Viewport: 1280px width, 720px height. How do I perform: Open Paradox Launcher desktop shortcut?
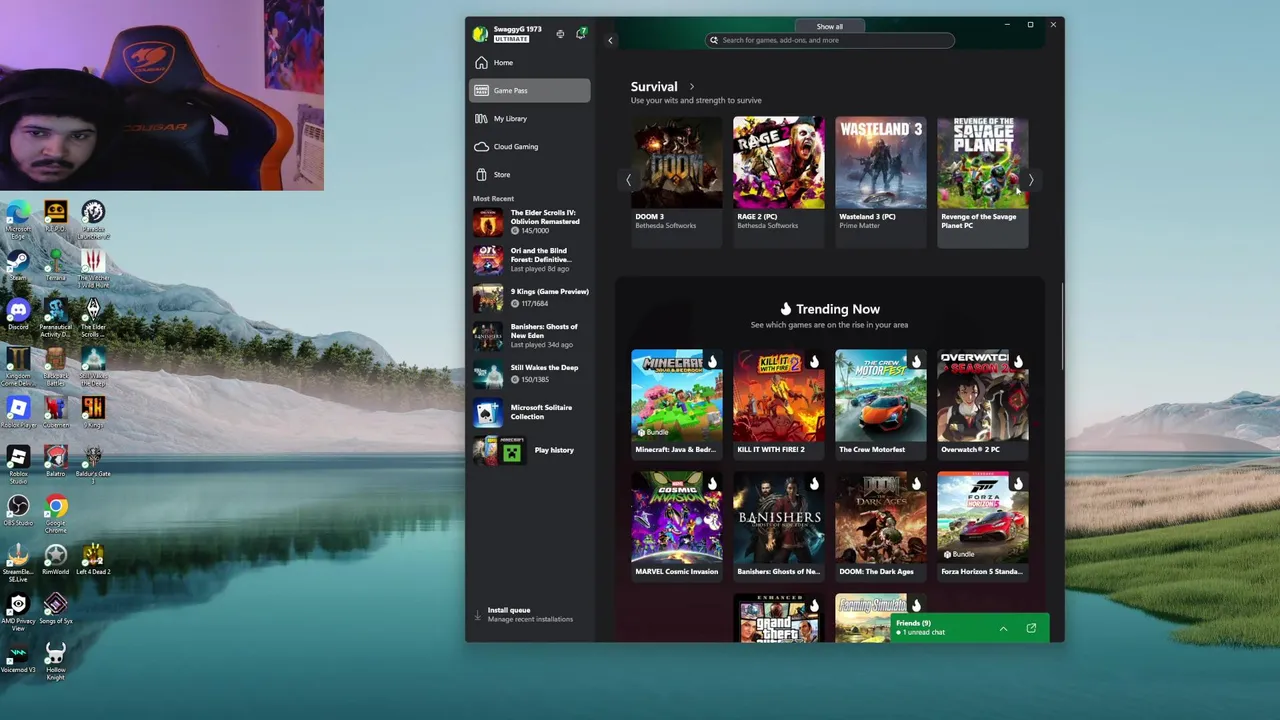(93, 220)
